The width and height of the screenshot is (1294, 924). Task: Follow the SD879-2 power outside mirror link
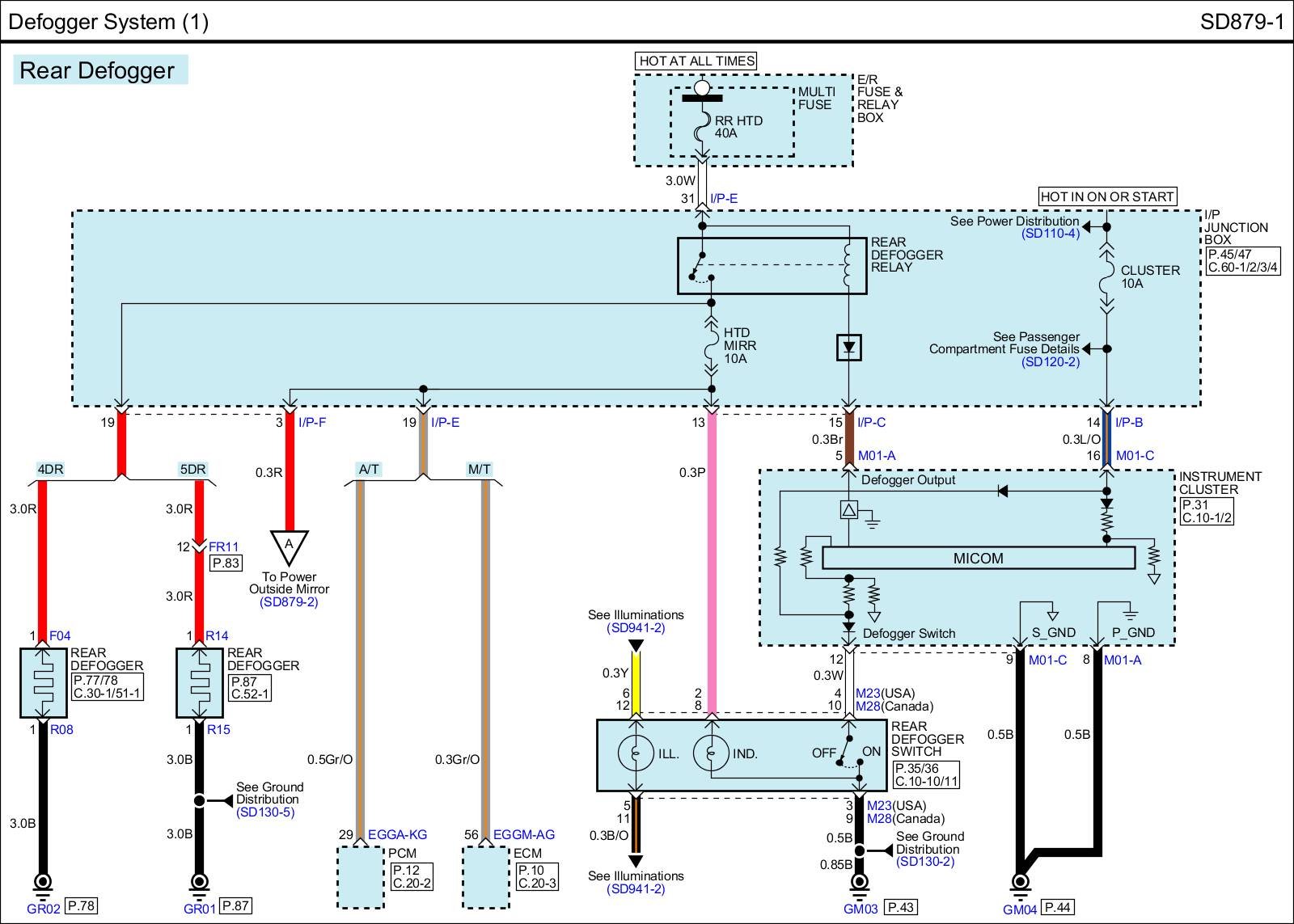289,602
